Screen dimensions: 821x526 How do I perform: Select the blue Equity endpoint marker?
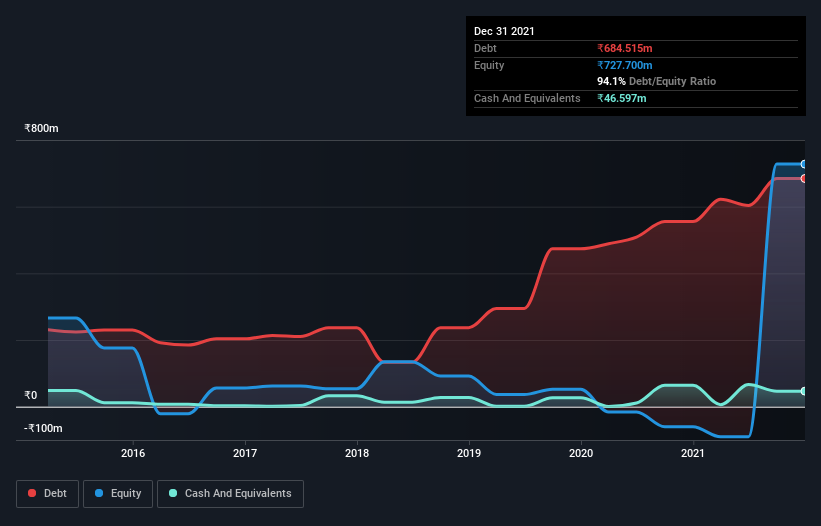[x=803, y=164]
